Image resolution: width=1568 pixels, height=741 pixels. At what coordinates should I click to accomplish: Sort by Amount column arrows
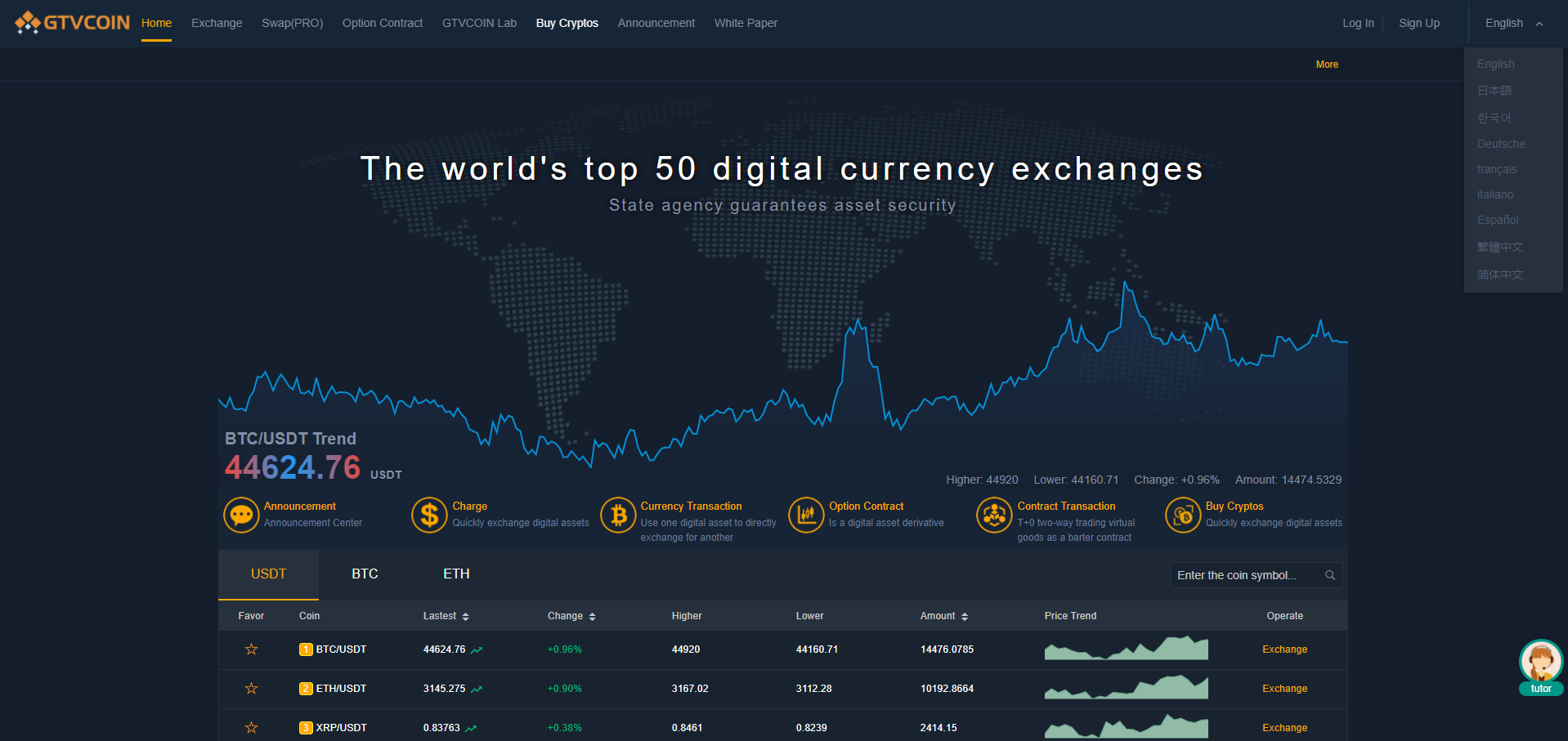[965, 617]
